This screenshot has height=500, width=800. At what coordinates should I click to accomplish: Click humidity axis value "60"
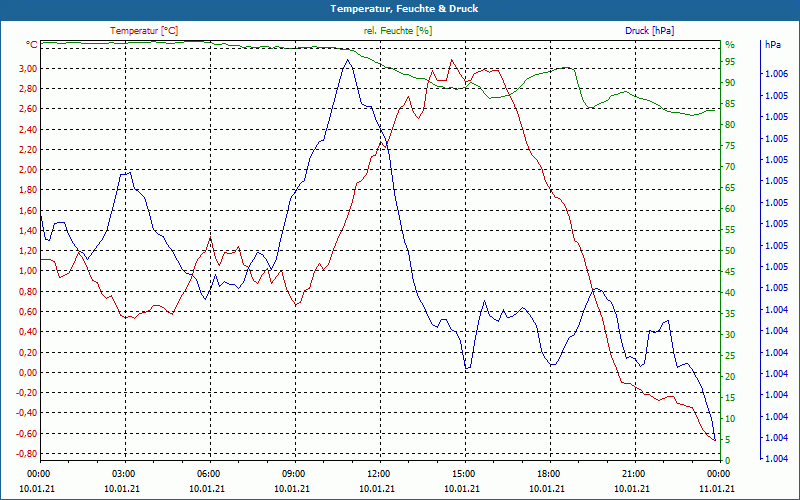tap(730, 209)
